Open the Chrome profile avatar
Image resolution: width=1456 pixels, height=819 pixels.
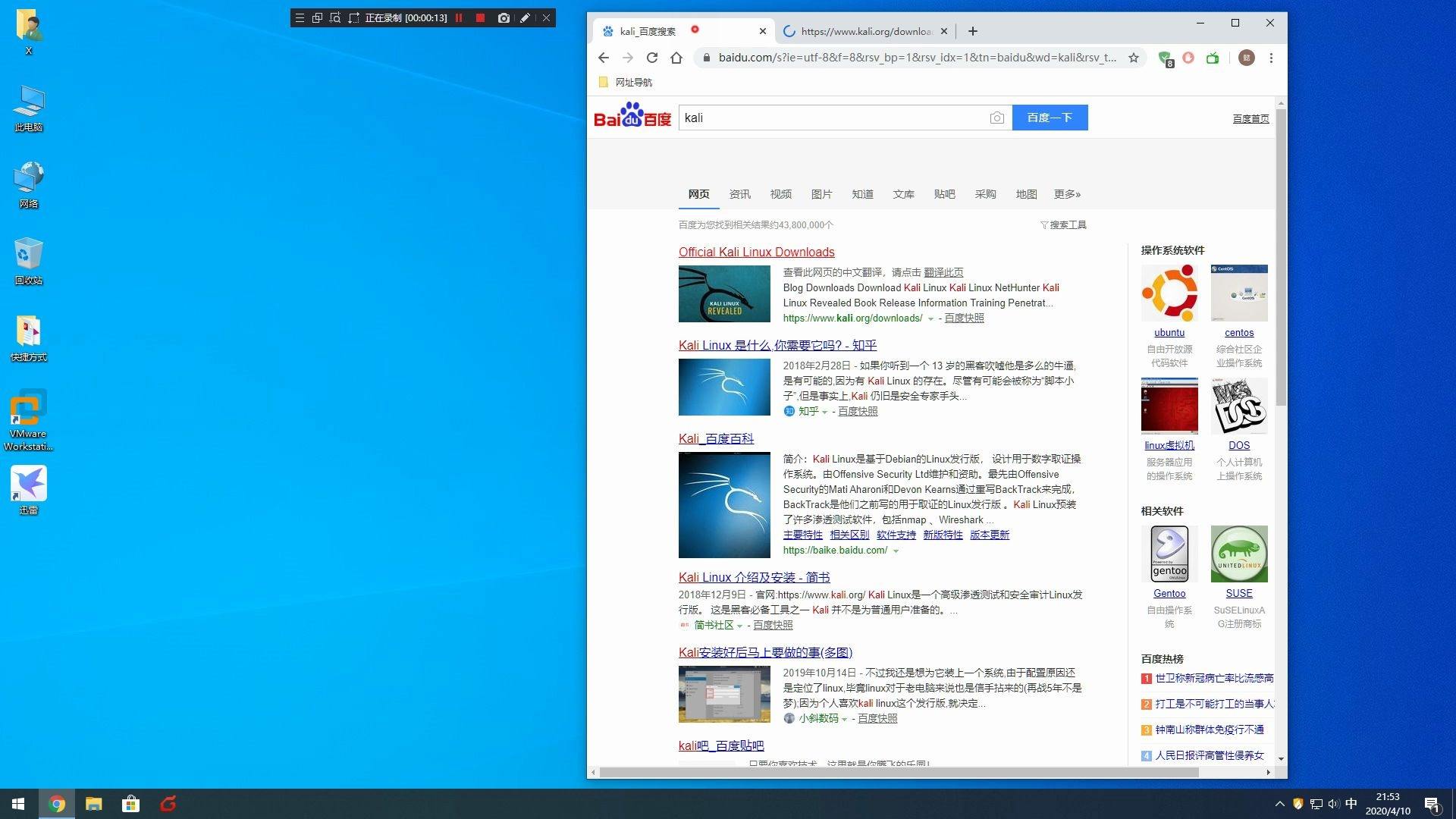pos(1246,58)
